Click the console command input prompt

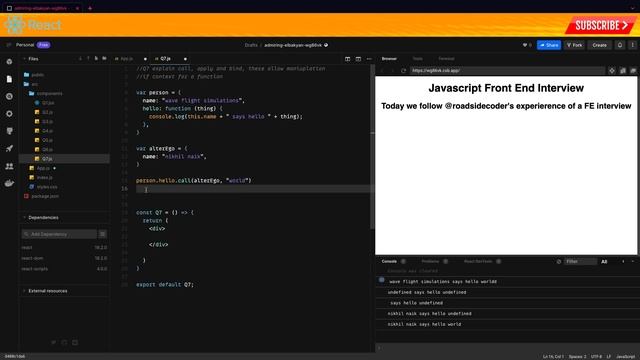pyautogui.click(x=506, y=348)
